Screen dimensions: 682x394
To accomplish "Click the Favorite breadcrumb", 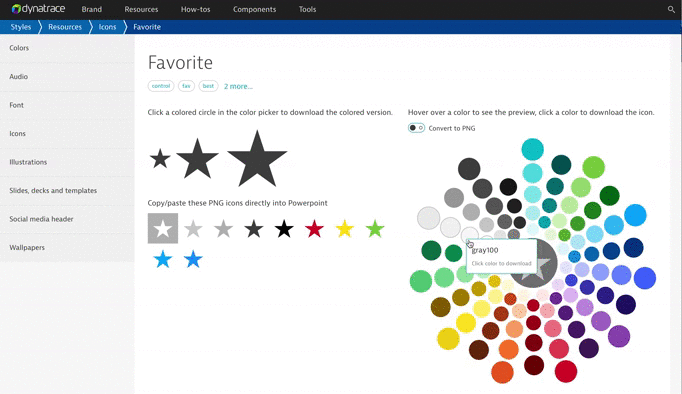I will pyautogui.click(x=147, y=27).
